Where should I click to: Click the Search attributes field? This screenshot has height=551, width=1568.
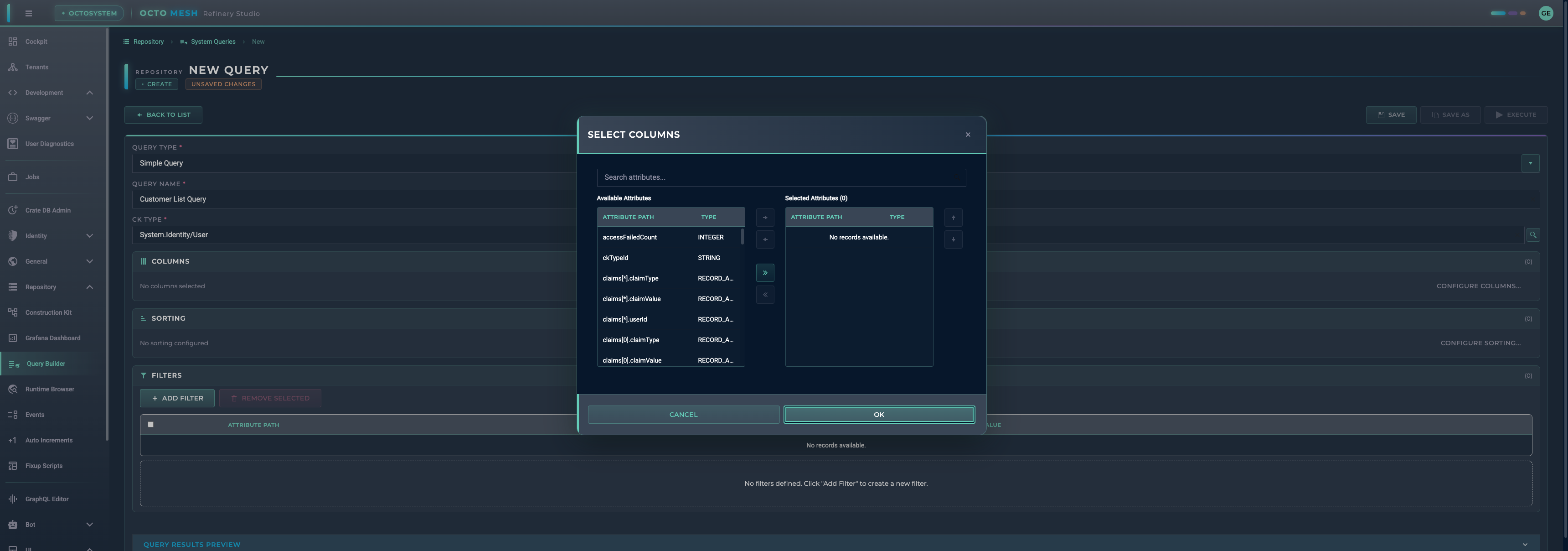coord(781,177)
